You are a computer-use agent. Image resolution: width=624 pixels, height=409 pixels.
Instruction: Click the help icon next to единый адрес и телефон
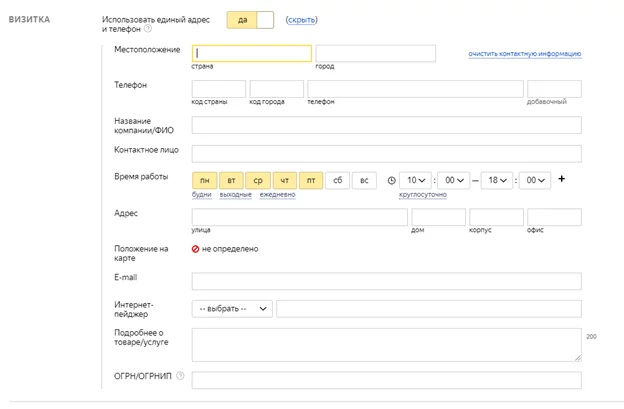pos(148,29)
